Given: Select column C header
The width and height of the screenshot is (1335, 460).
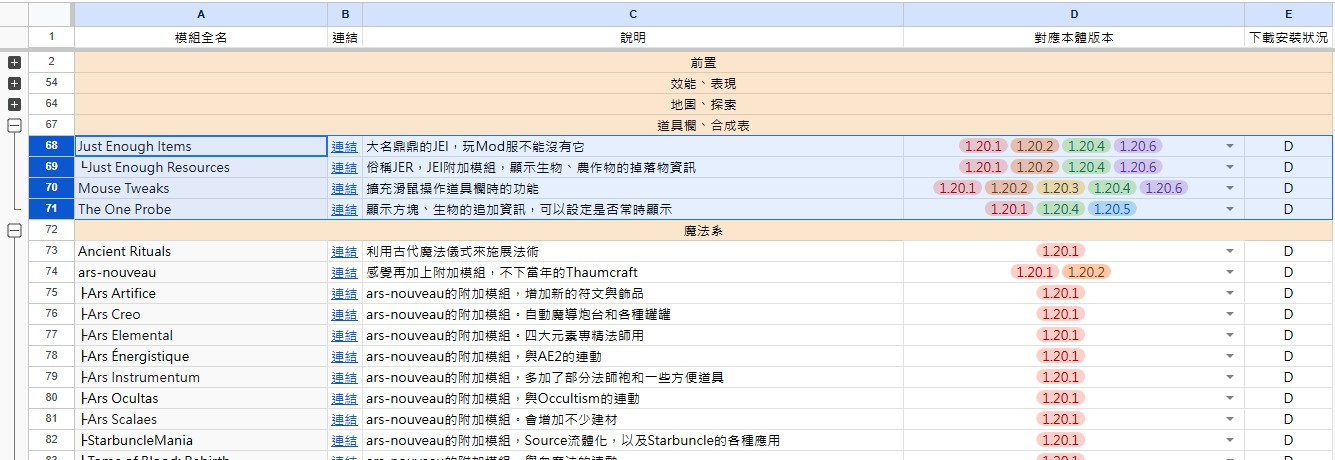Looking at the screenshot, I should (x=633, y=14).
